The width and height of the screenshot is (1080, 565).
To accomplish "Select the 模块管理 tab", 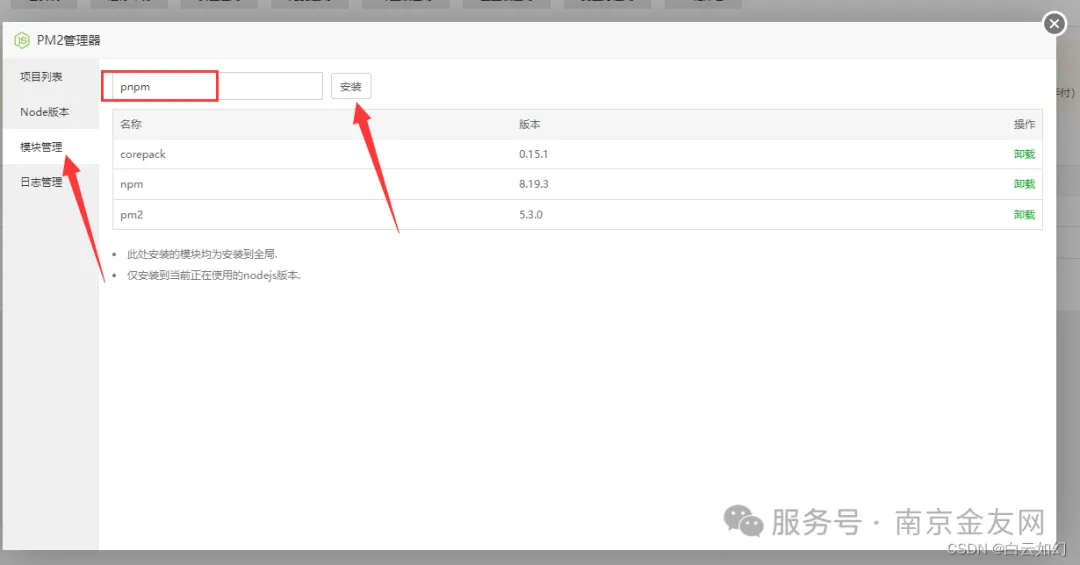I will 51,147.
